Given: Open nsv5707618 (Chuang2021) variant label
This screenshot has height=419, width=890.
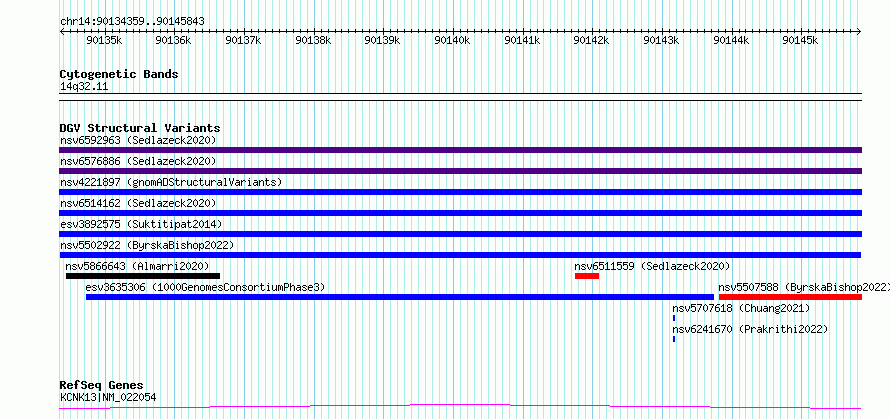Looking at the screenshot, I should [741, 308].
